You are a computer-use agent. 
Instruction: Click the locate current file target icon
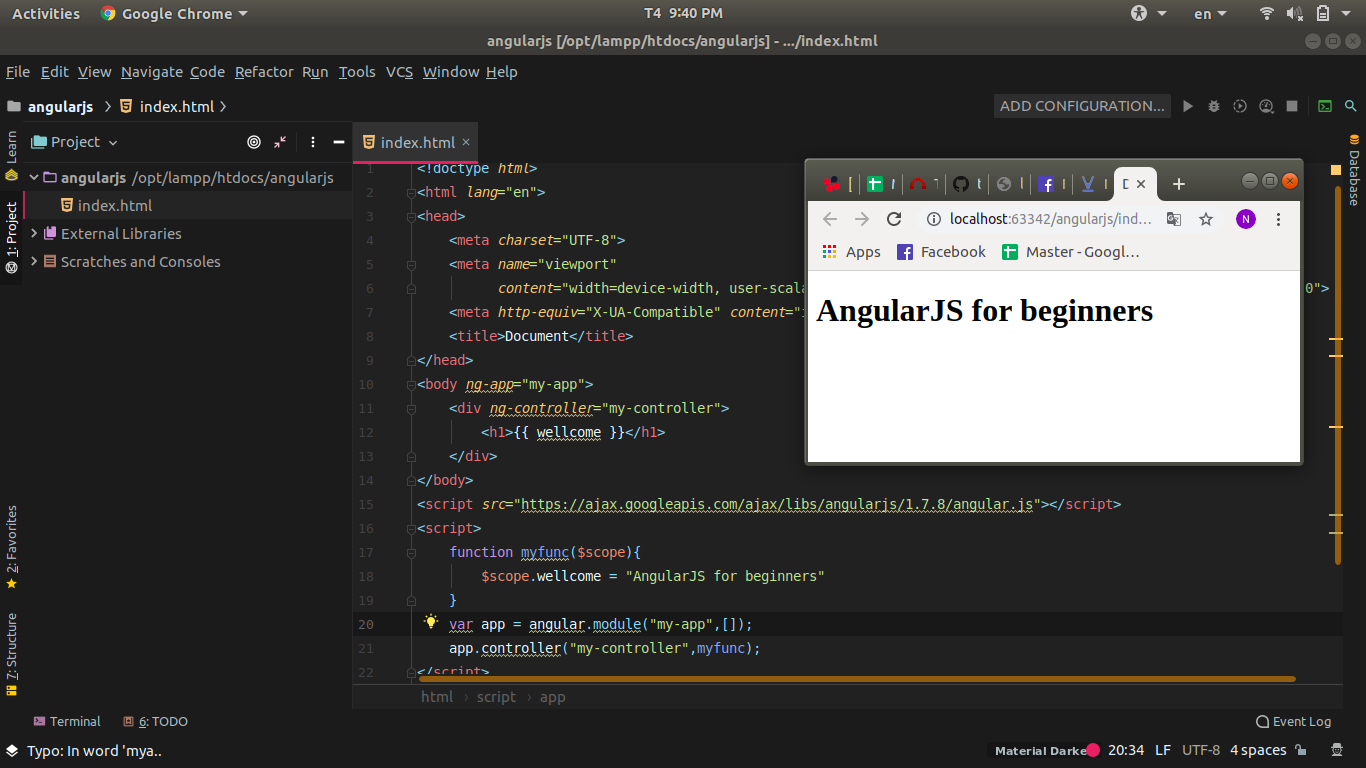tap(254, 142)
